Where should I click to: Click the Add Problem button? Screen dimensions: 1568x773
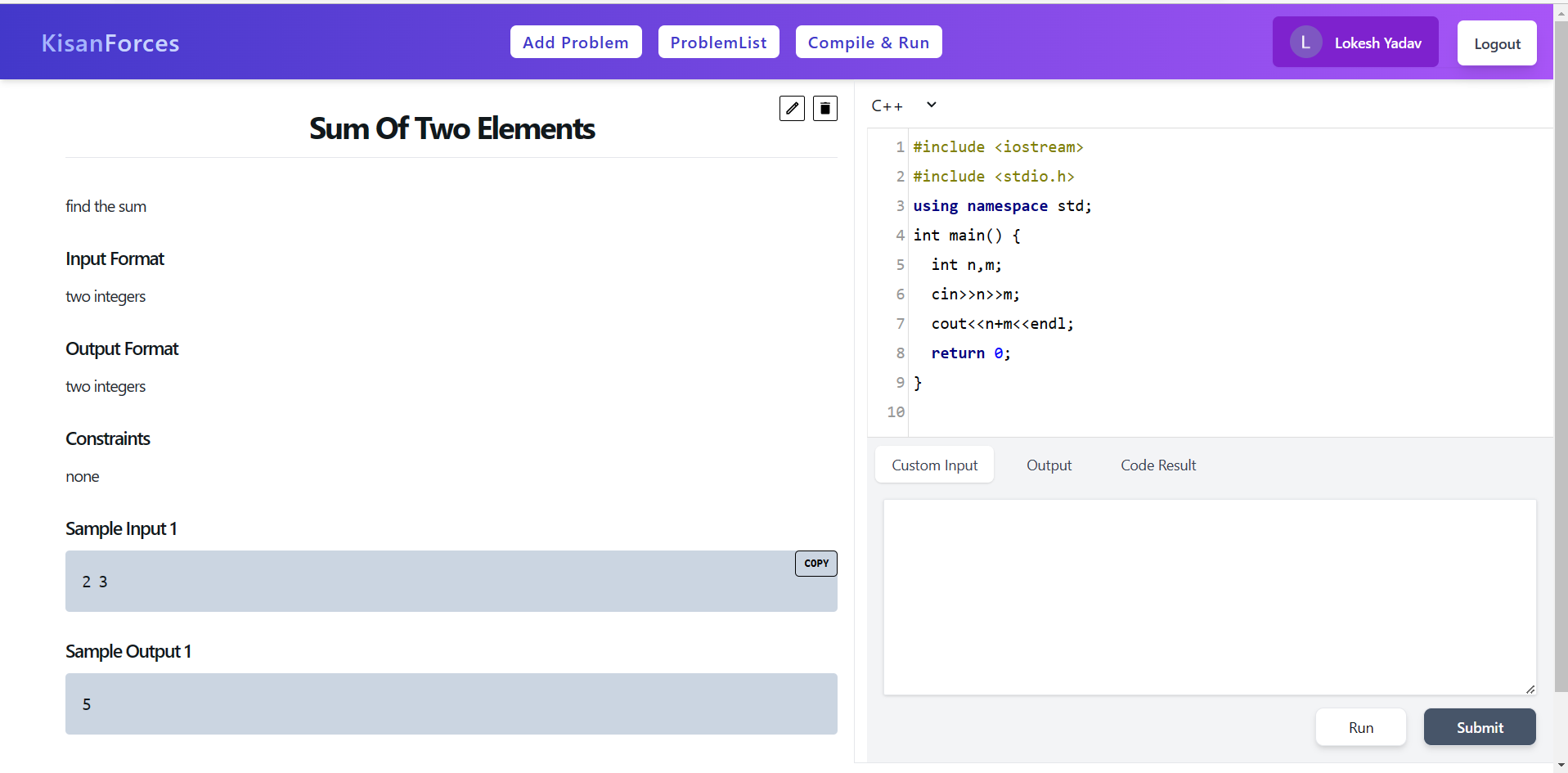576,42
